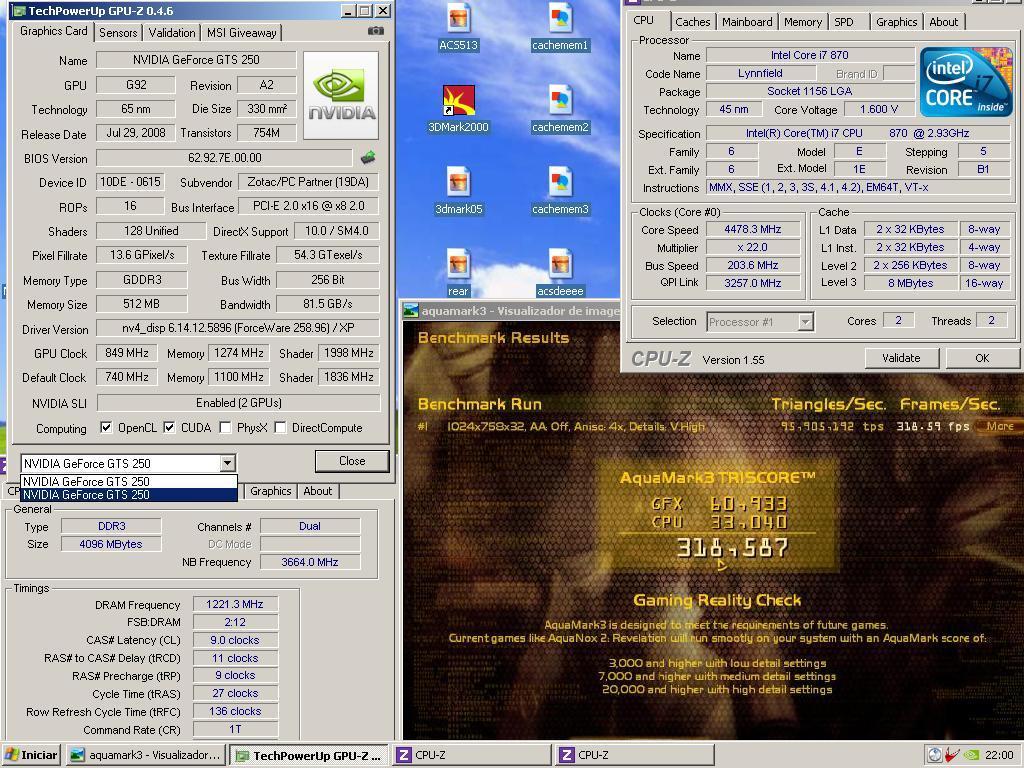Select the acsdeeee desktop icon
The image size is (1024, 768).
coord(560,273)
